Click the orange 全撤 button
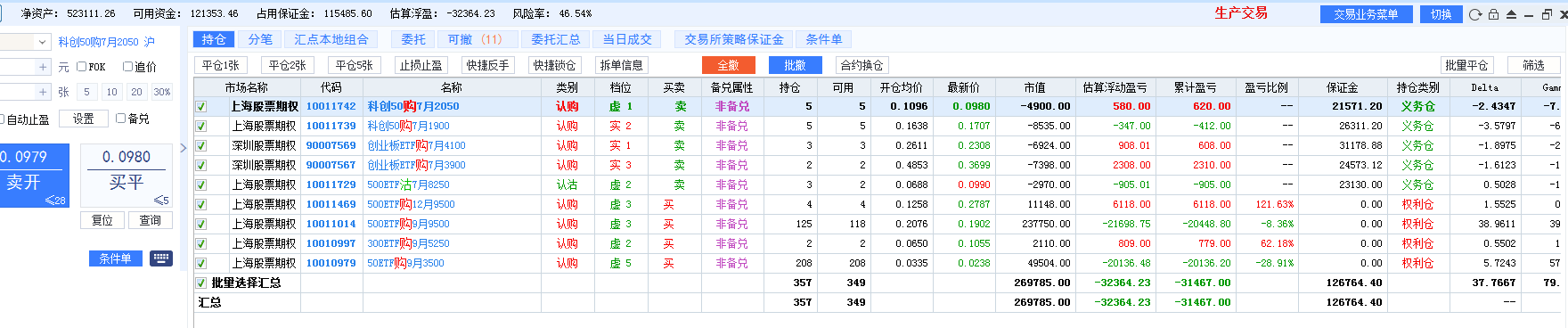Screen dimensions: 1568x328 [x=728, y=65]
